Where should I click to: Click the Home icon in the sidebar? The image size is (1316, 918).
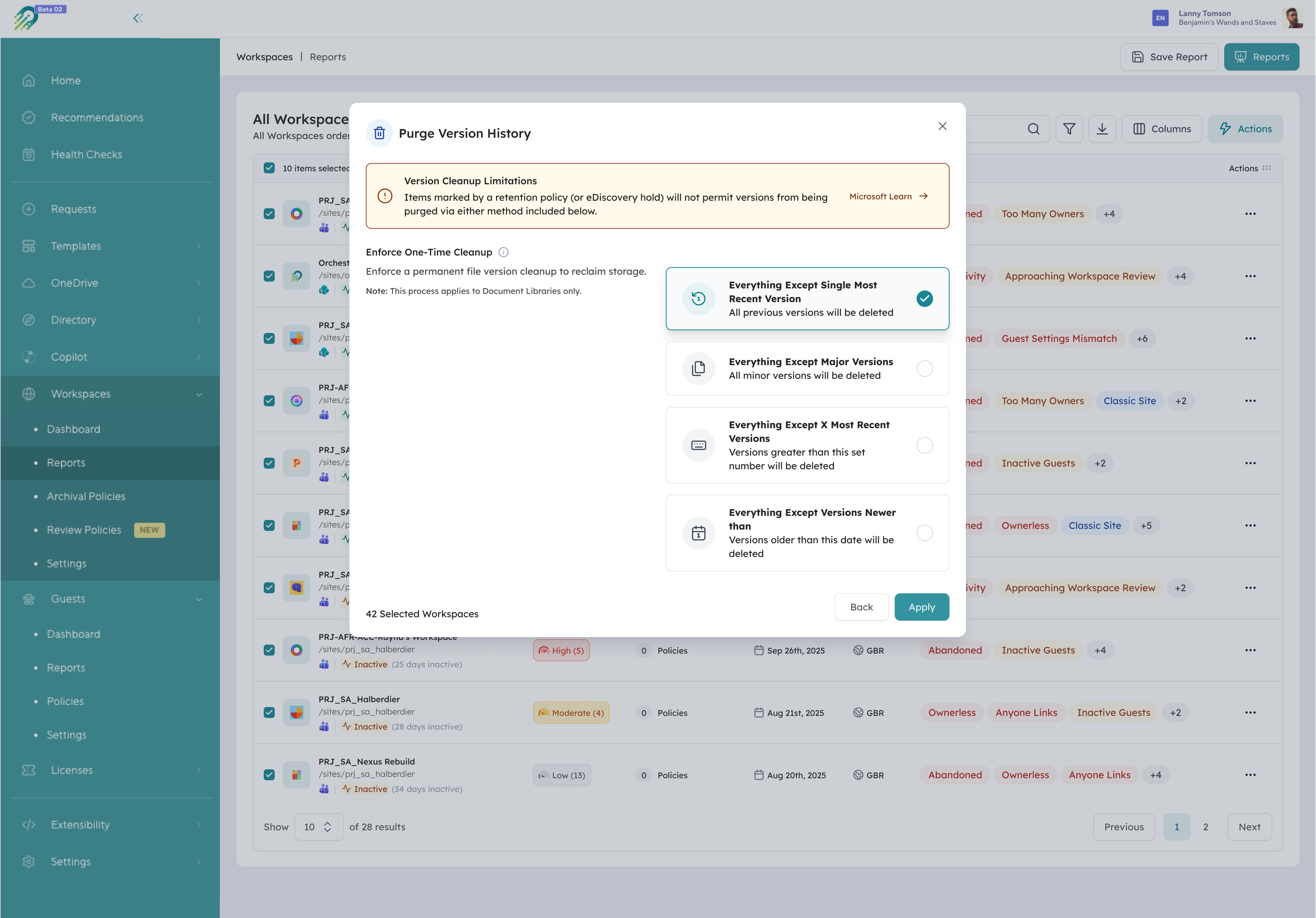pos(29,81)
